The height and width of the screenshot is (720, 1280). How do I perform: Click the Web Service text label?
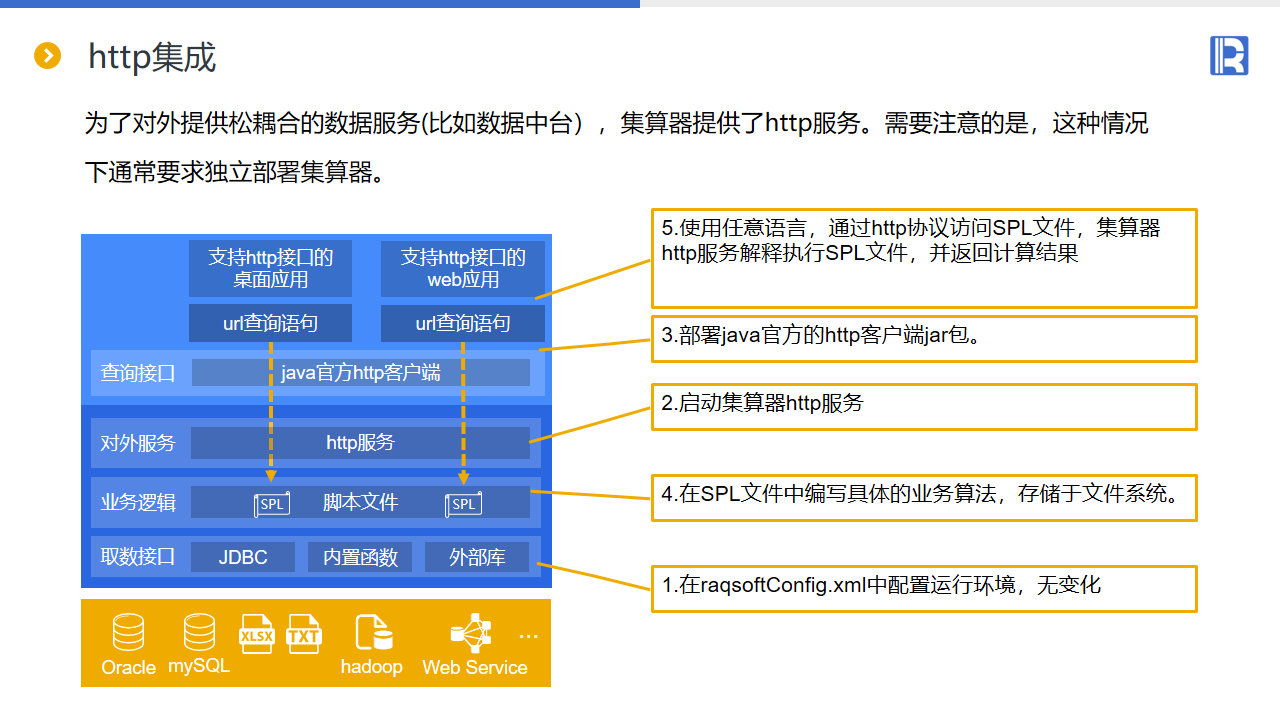474,667
